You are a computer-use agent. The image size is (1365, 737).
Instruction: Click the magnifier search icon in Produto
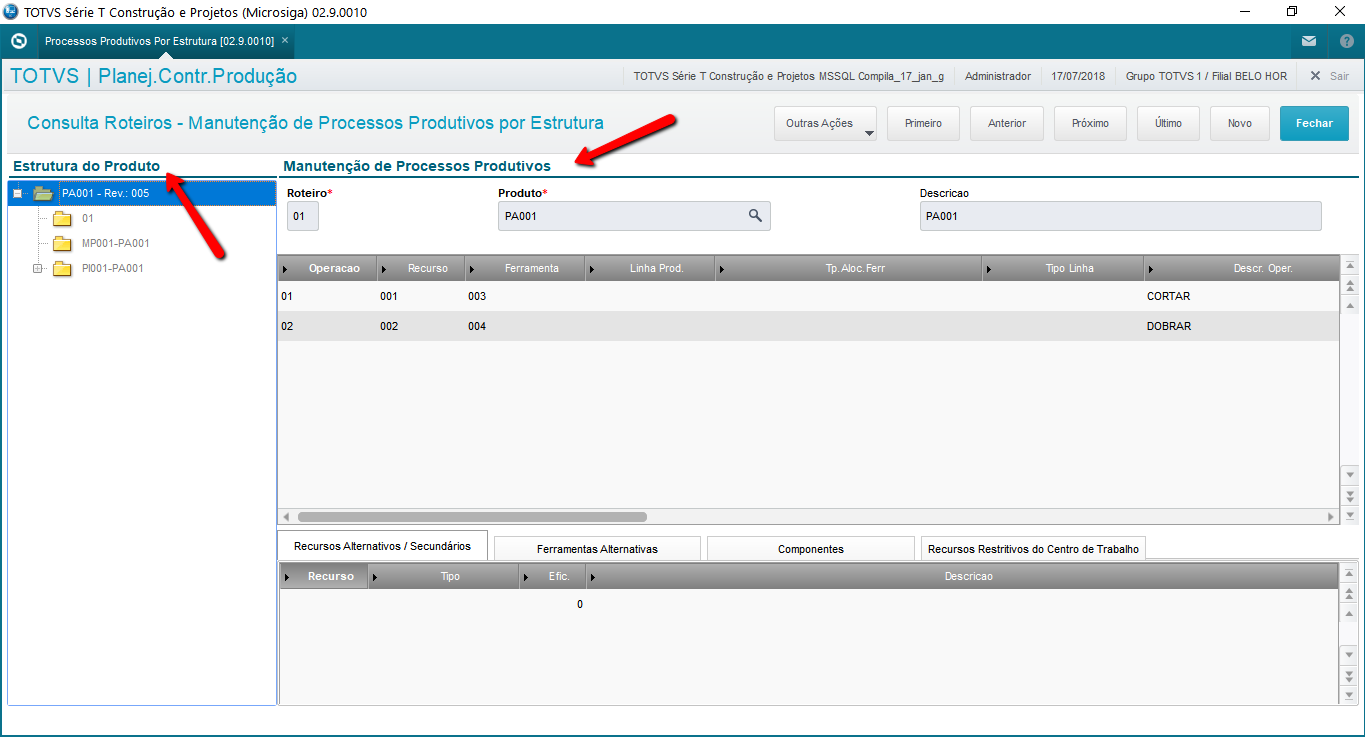pyautogui.click(x=756, y=216)
